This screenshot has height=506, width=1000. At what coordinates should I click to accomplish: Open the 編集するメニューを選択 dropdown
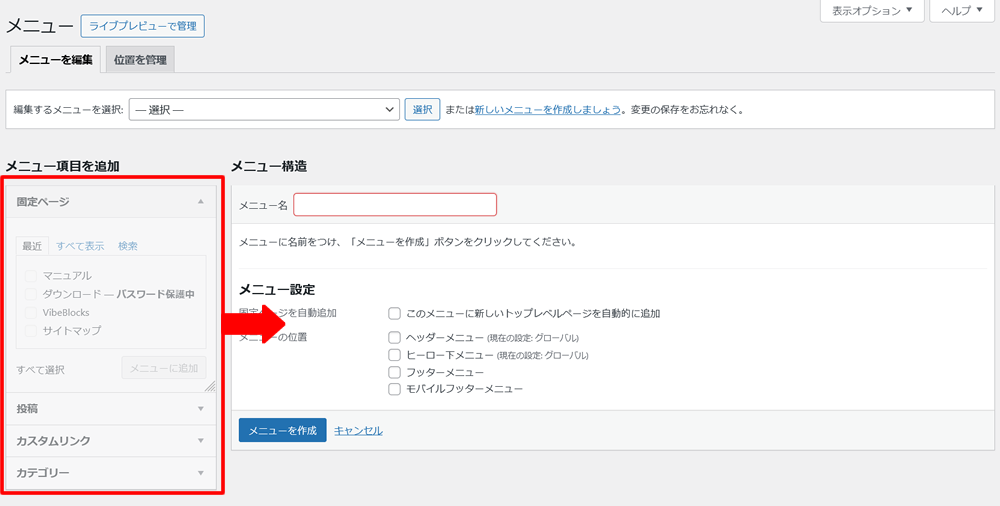click(x=263, y=110)
